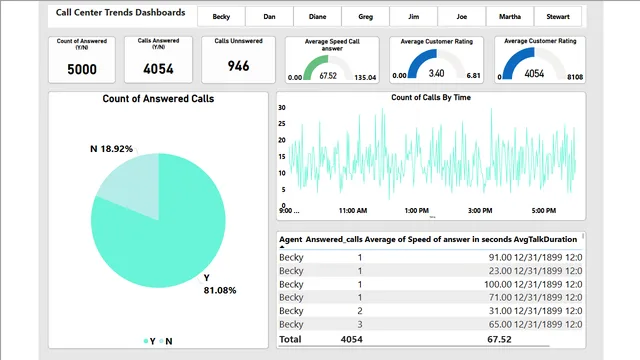Click the 71.00 speed value in table
The width and height of the screenshot is (640, 360).
point(500,298)
